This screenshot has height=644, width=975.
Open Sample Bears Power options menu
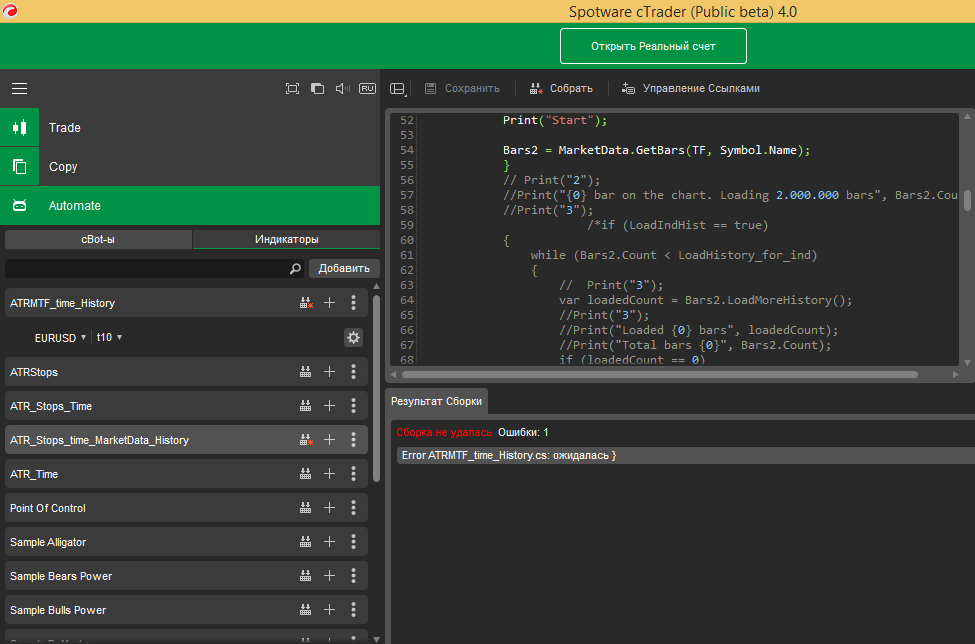click(x=353, y=576)
